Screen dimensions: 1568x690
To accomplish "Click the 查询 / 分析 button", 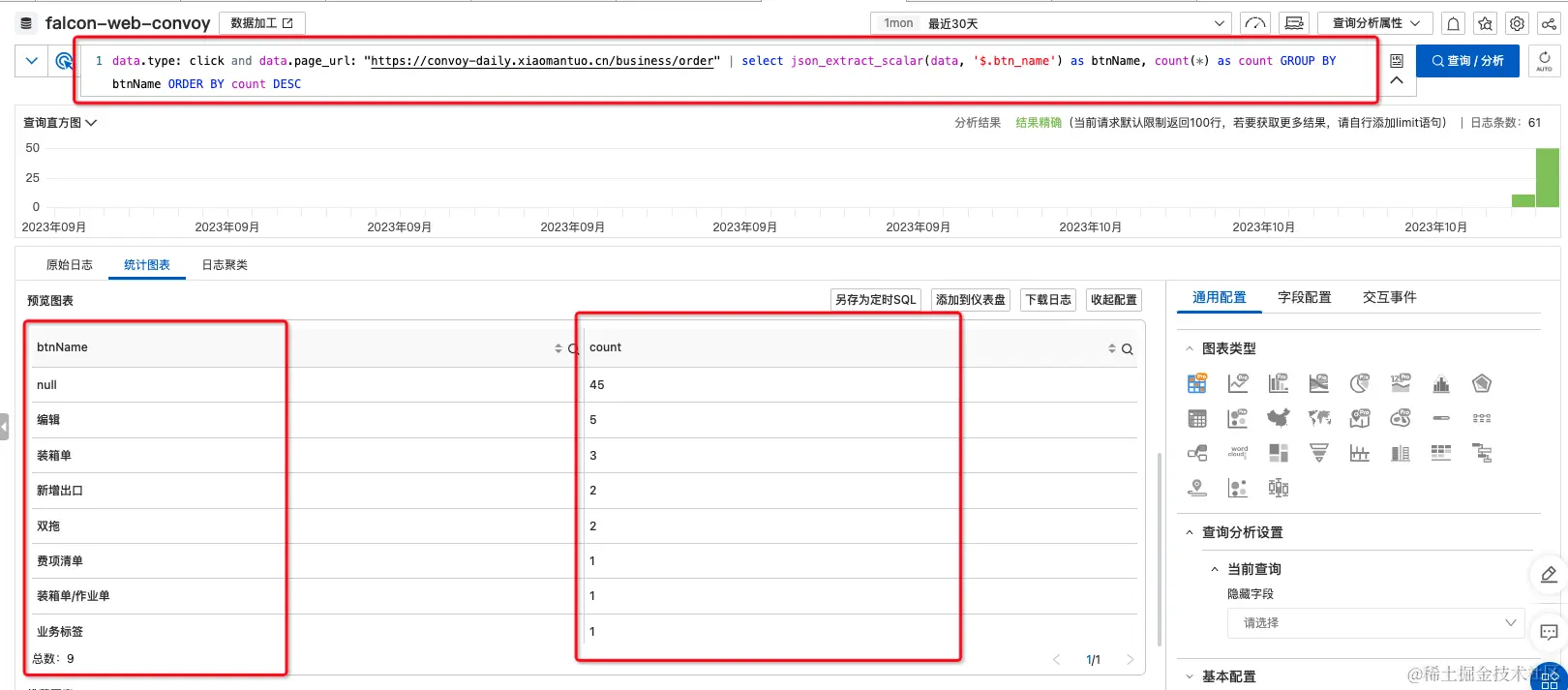I will (x=1467, y=61).
